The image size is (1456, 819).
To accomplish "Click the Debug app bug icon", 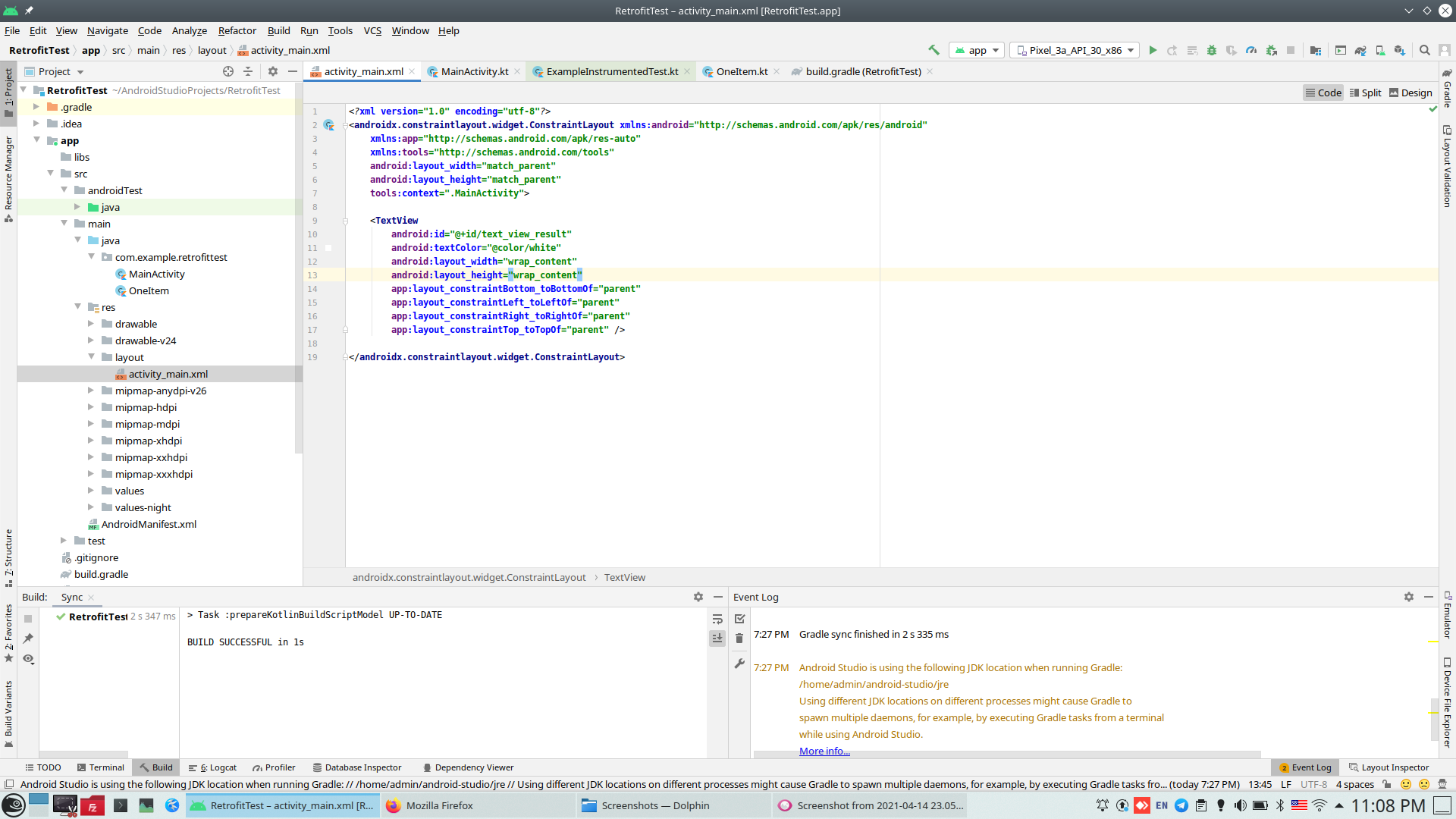I will pyautogui.click(x=1212, y=50).
